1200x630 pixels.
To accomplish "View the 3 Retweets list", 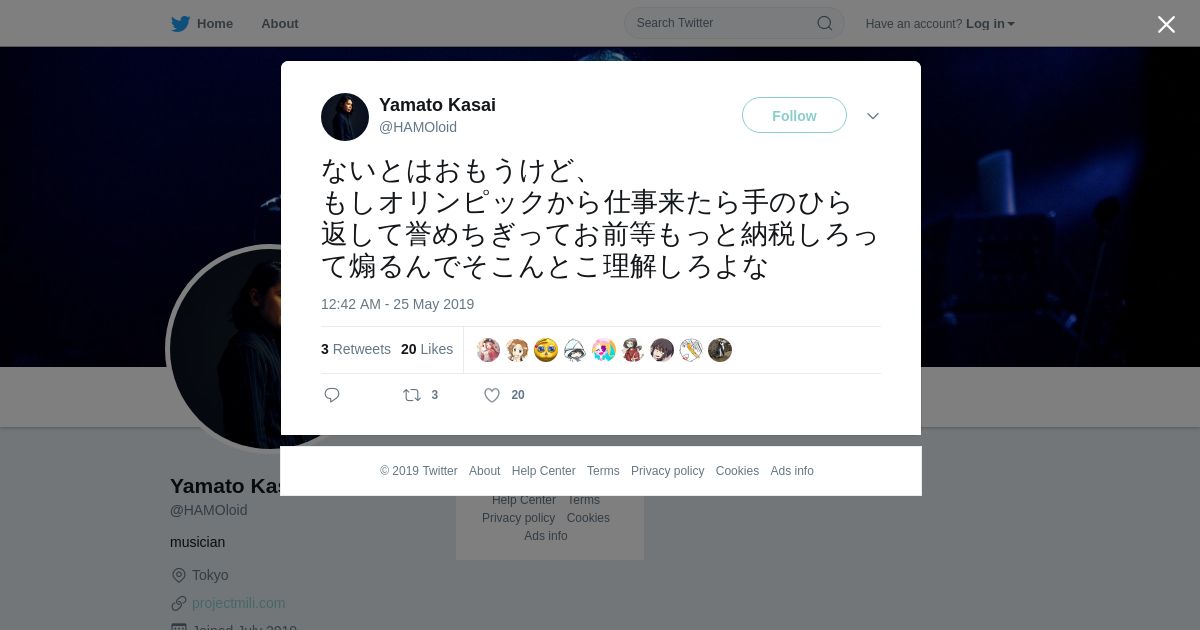I will pos(356,349).
